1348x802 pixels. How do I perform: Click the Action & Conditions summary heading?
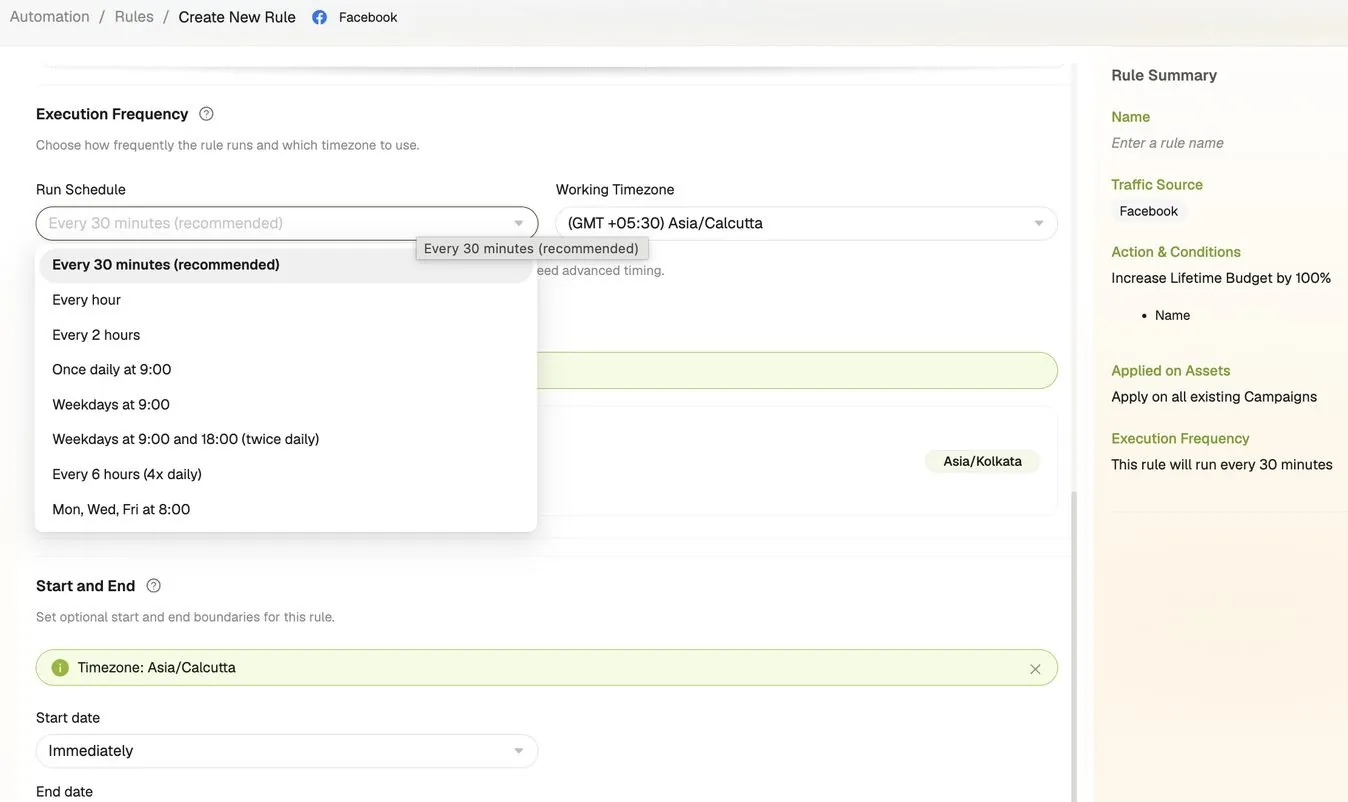tap(1176, 252)
